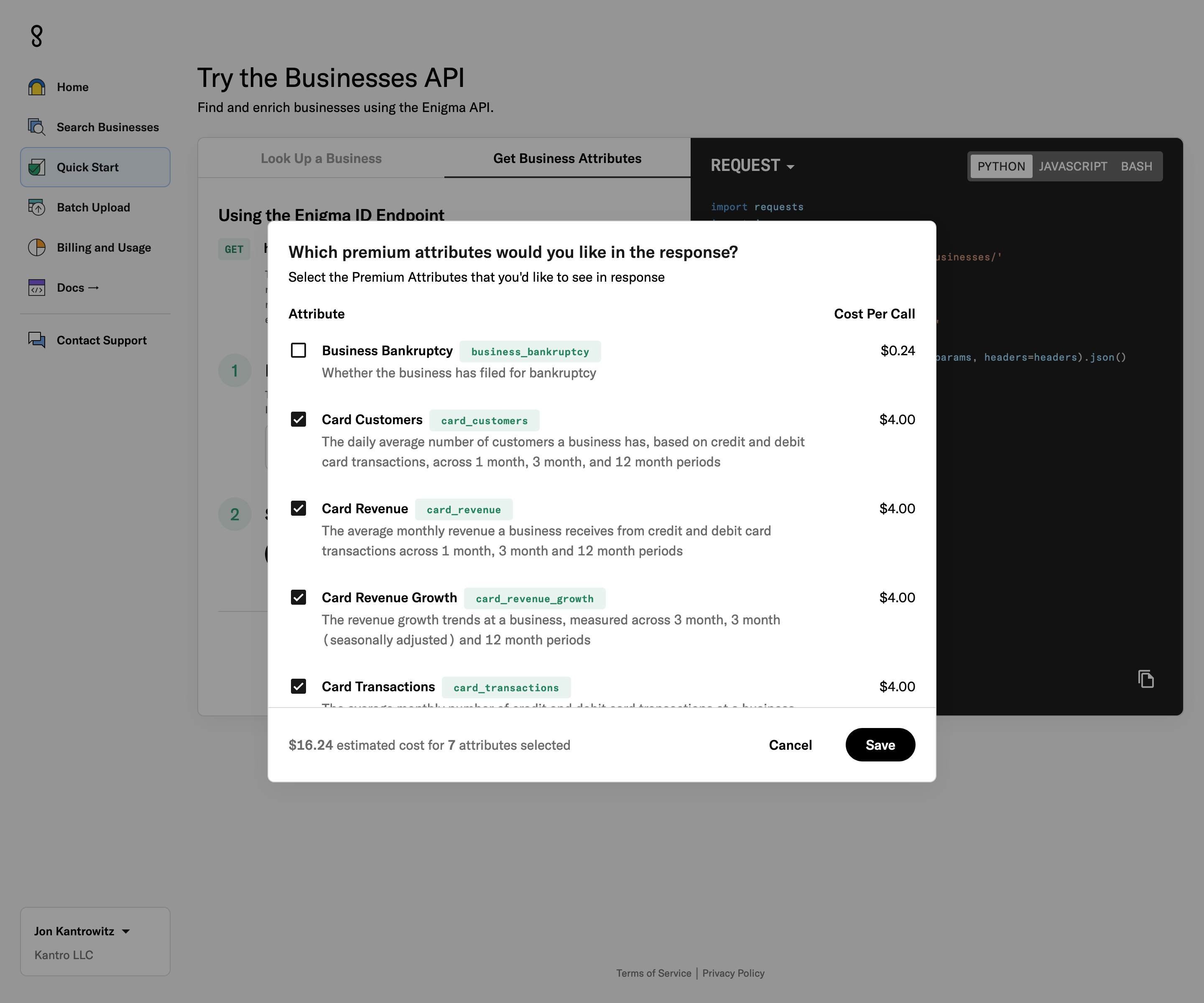Click the $16.24 estimated cost text
The height and width of the screenshot is (1003, 1204).
(x=311, y=744)
